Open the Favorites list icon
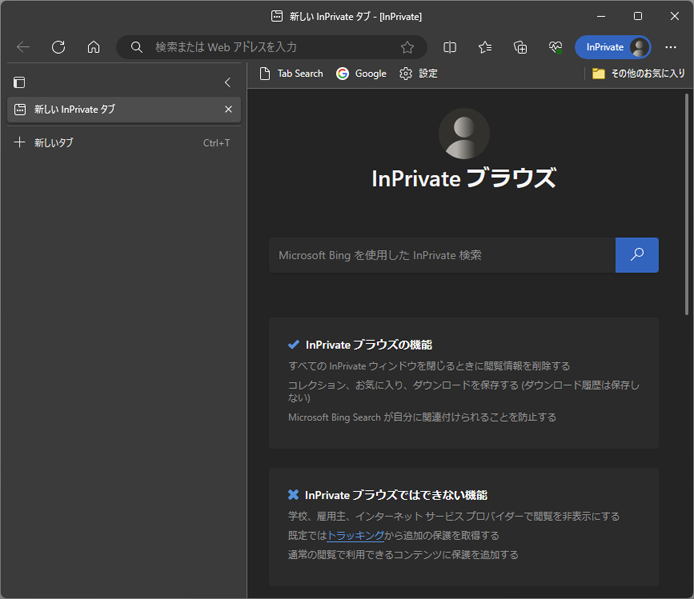 pos(485,47)
